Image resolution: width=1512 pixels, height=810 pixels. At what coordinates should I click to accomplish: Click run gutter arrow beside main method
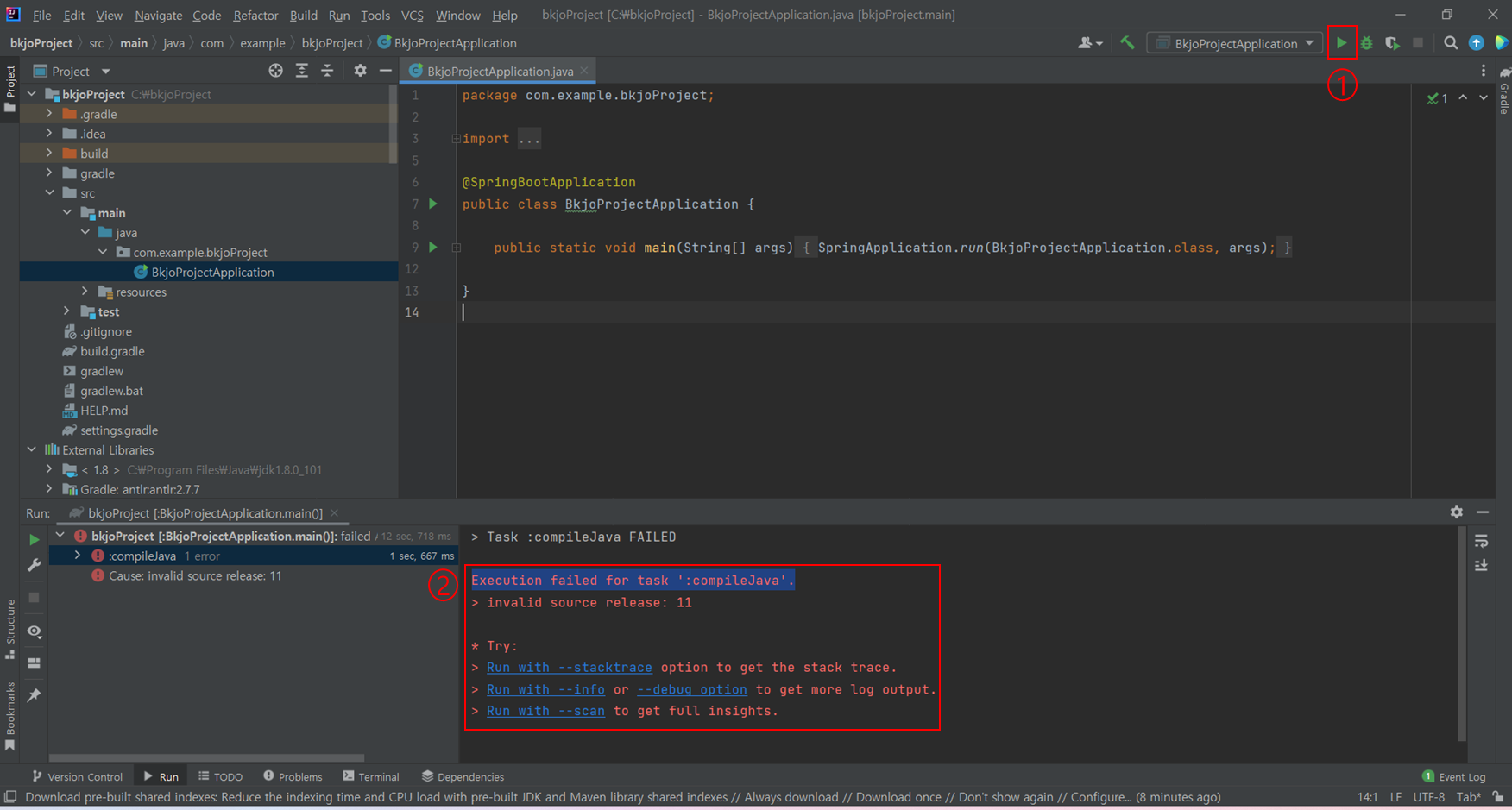[433, 247]
